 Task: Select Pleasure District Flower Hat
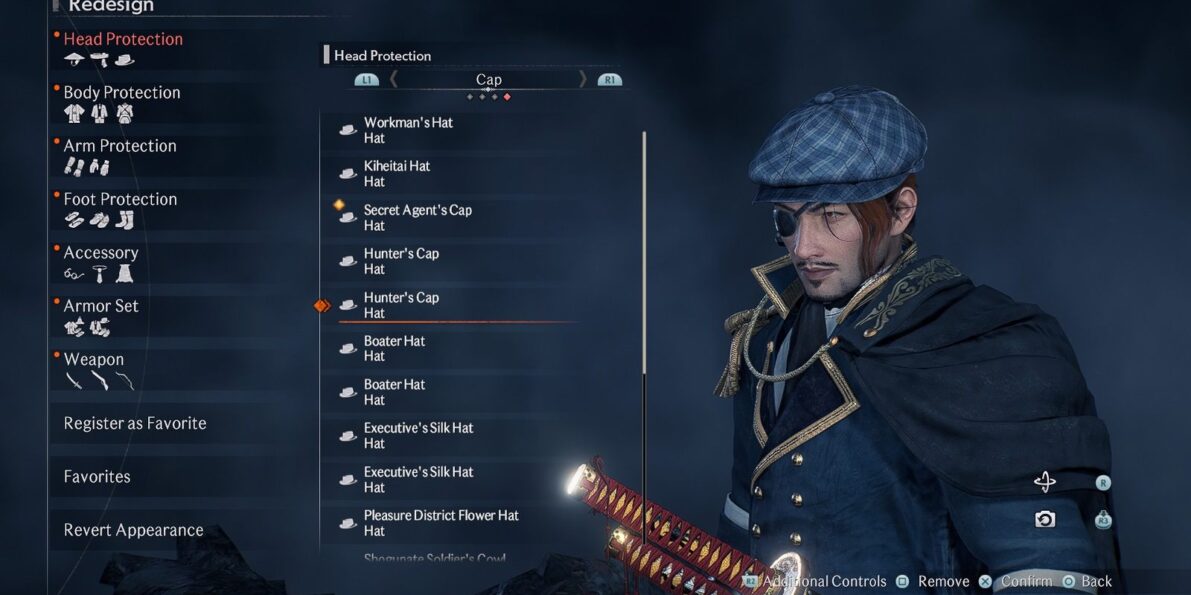click(x=456, y=523)
